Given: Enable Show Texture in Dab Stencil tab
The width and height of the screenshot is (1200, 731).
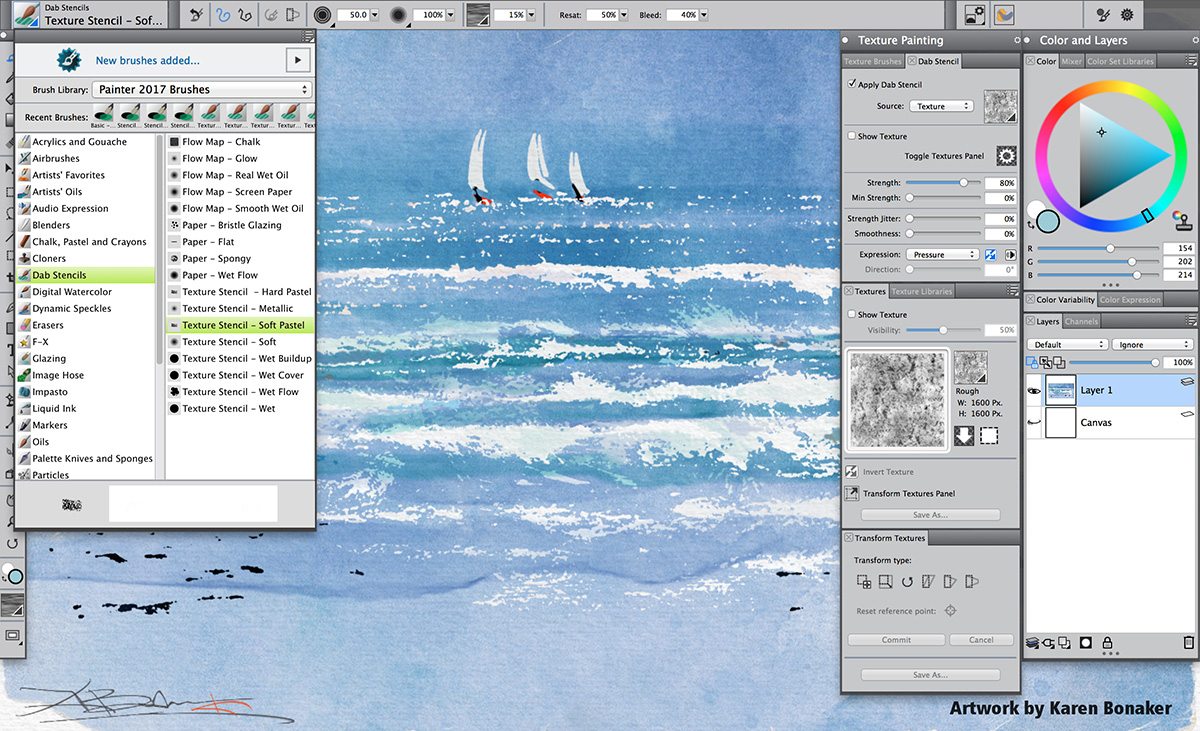Looking at the screenshot, I should pyautogui.click(x=852, y=136).
